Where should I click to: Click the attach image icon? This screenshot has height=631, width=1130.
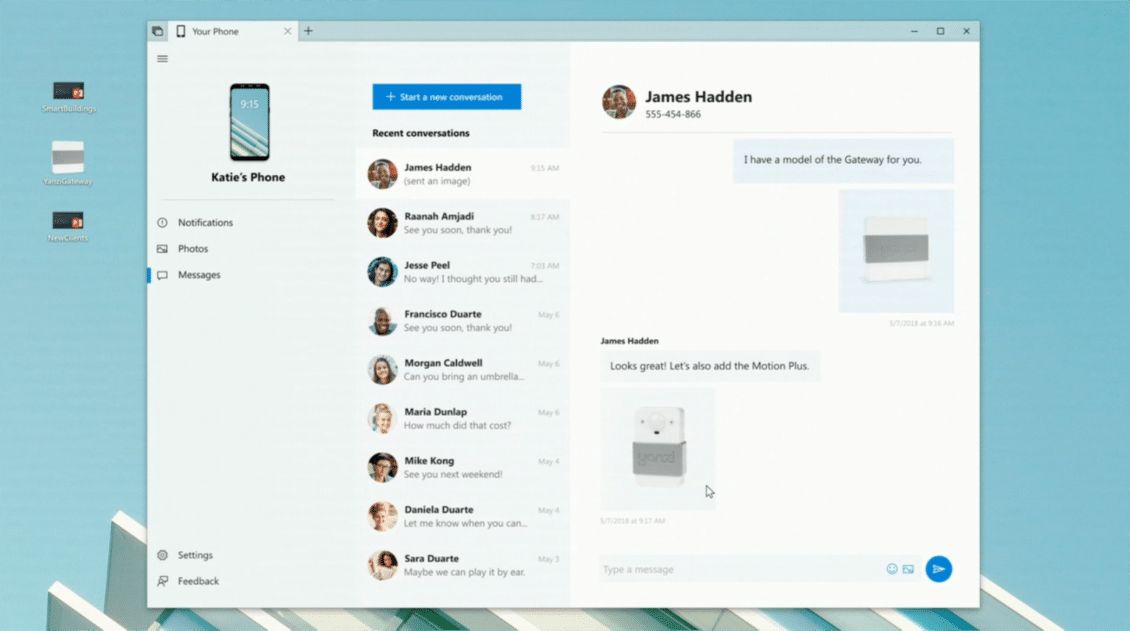[x=908, y=569]
